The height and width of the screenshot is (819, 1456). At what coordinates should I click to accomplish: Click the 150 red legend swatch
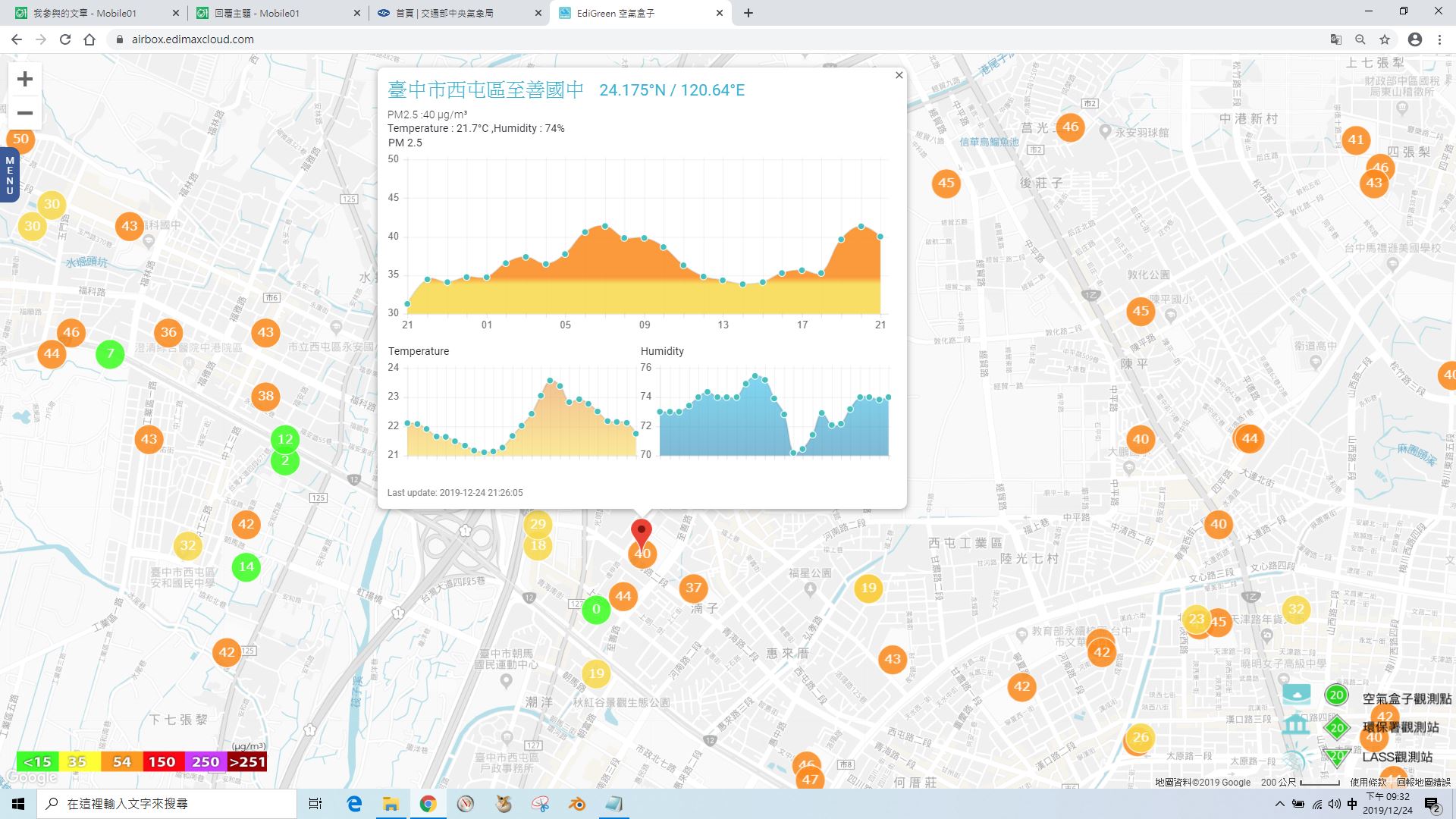(x=162, y=762)
